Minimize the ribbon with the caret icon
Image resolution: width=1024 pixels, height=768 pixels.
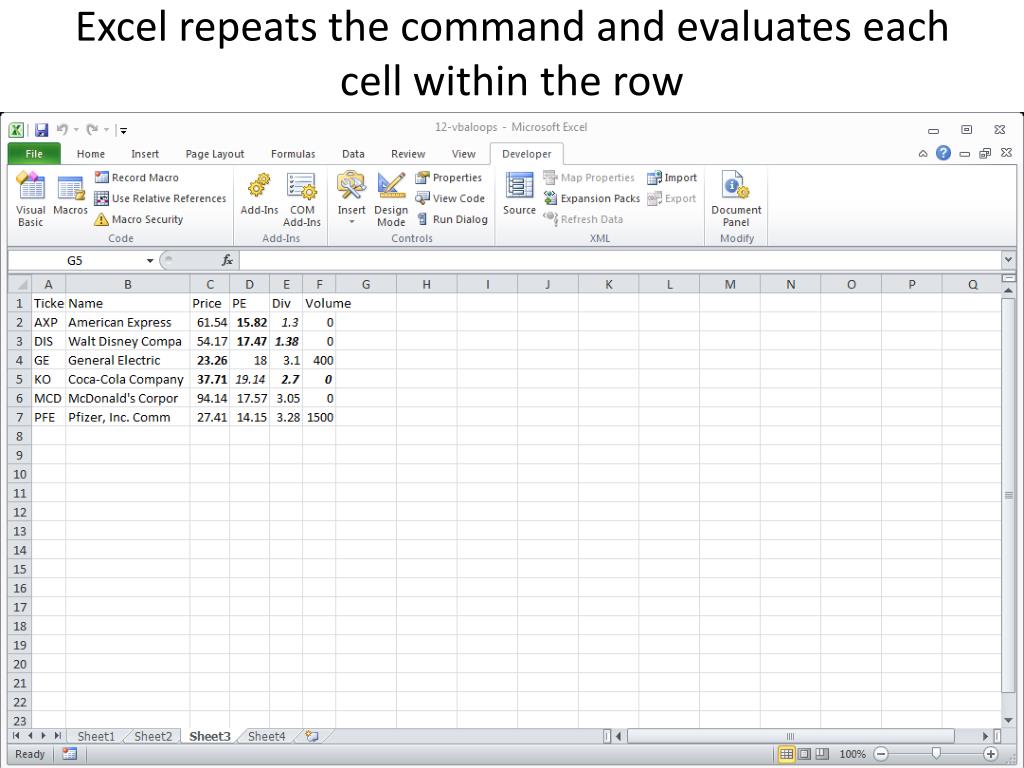[923, 154]
